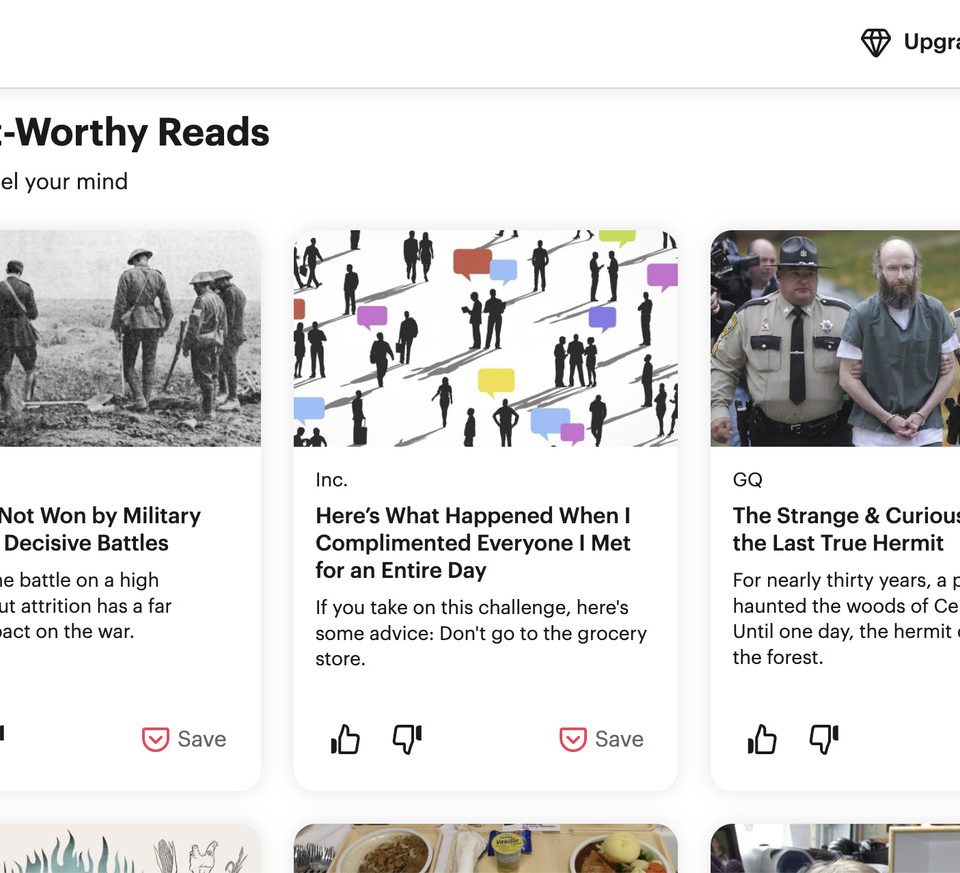Thumbs down the GQ hermit article
The image size is (960, 873).
point(824,739)
